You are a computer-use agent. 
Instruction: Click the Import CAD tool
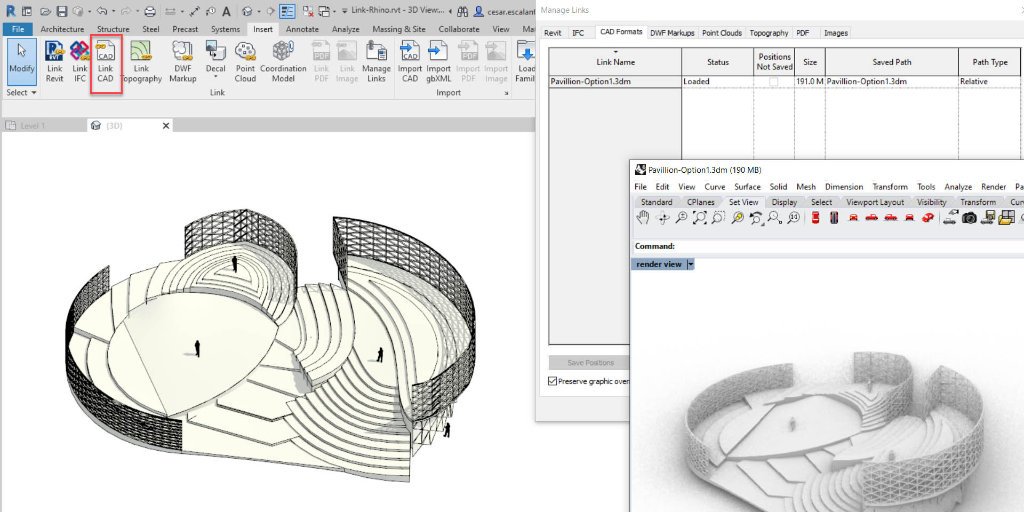(x=409, y=61)
